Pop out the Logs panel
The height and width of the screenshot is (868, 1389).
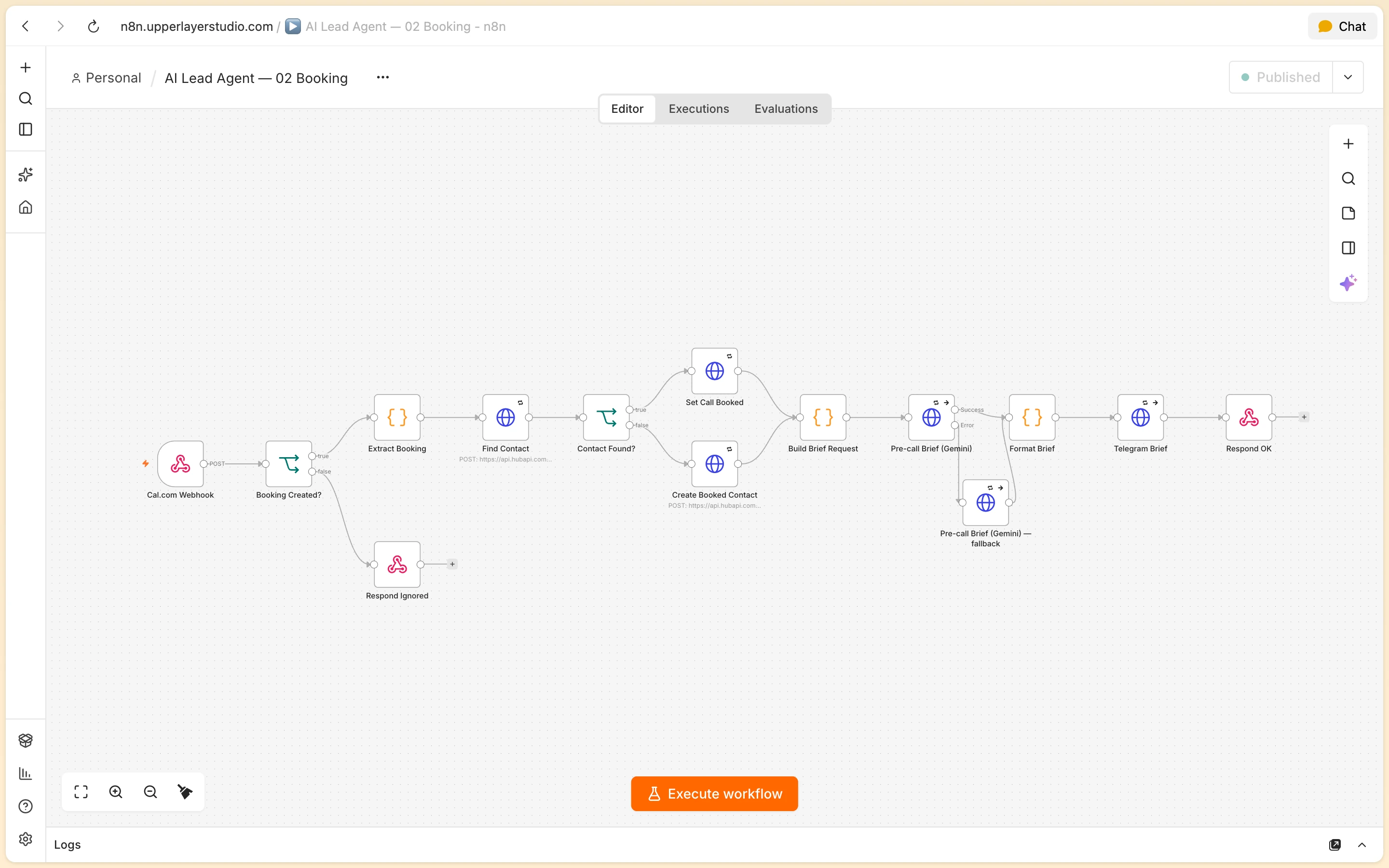coord(1335,845)
